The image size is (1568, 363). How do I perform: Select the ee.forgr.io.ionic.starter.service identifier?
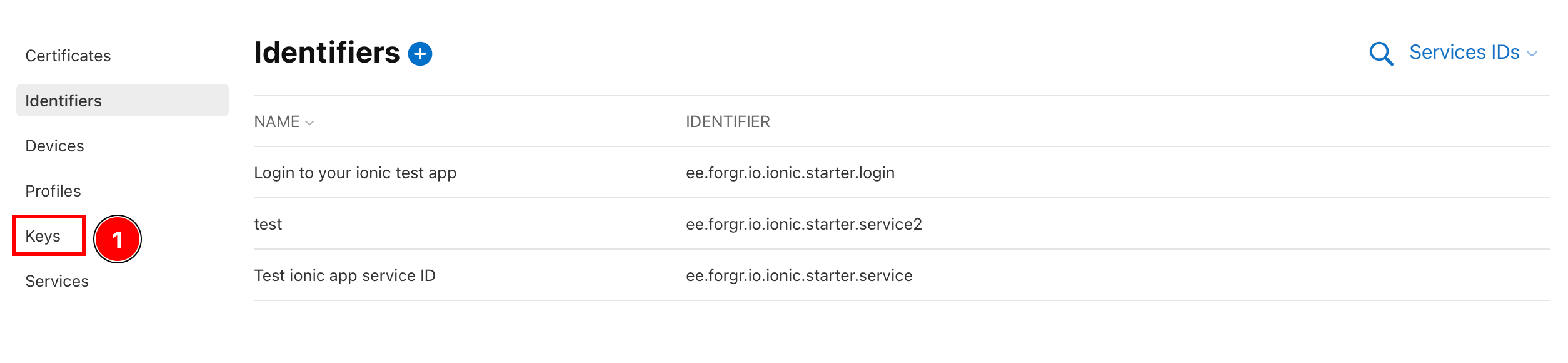click(x=799, y=275)
